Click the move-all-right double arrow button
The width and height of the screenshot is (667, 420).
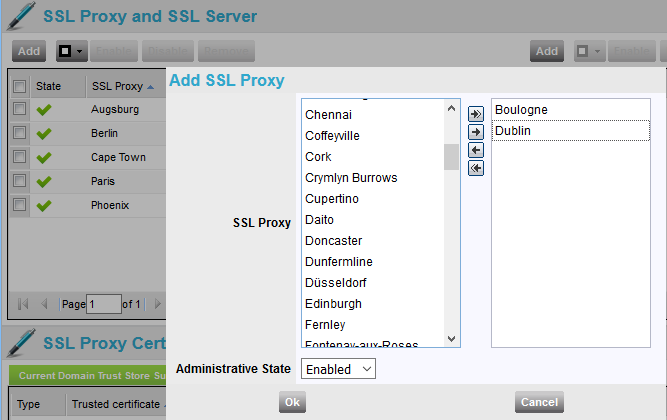(476, 114)
